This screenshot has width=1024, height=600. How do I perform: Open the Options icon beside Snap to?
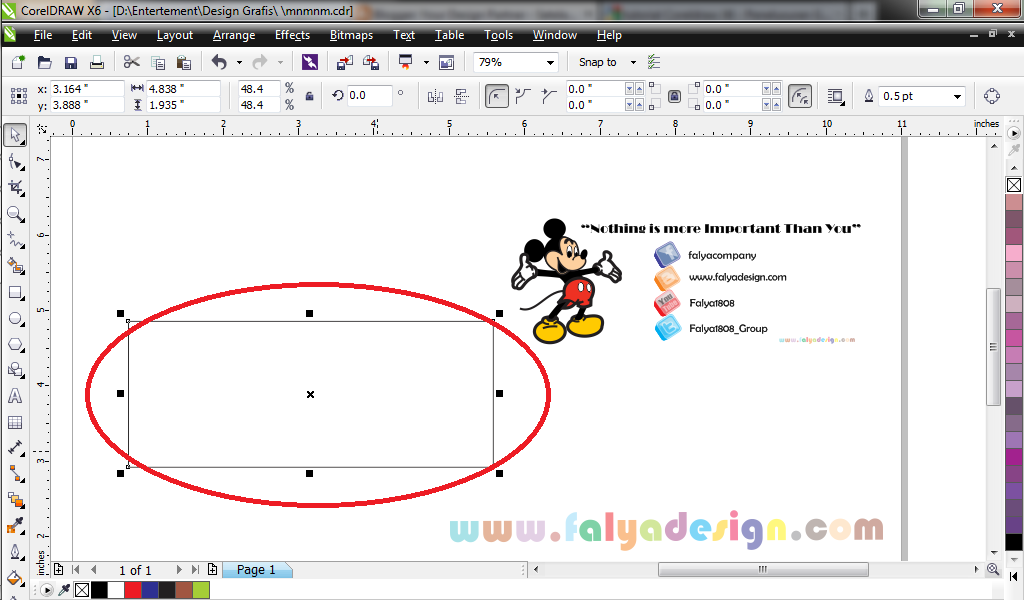654,62
